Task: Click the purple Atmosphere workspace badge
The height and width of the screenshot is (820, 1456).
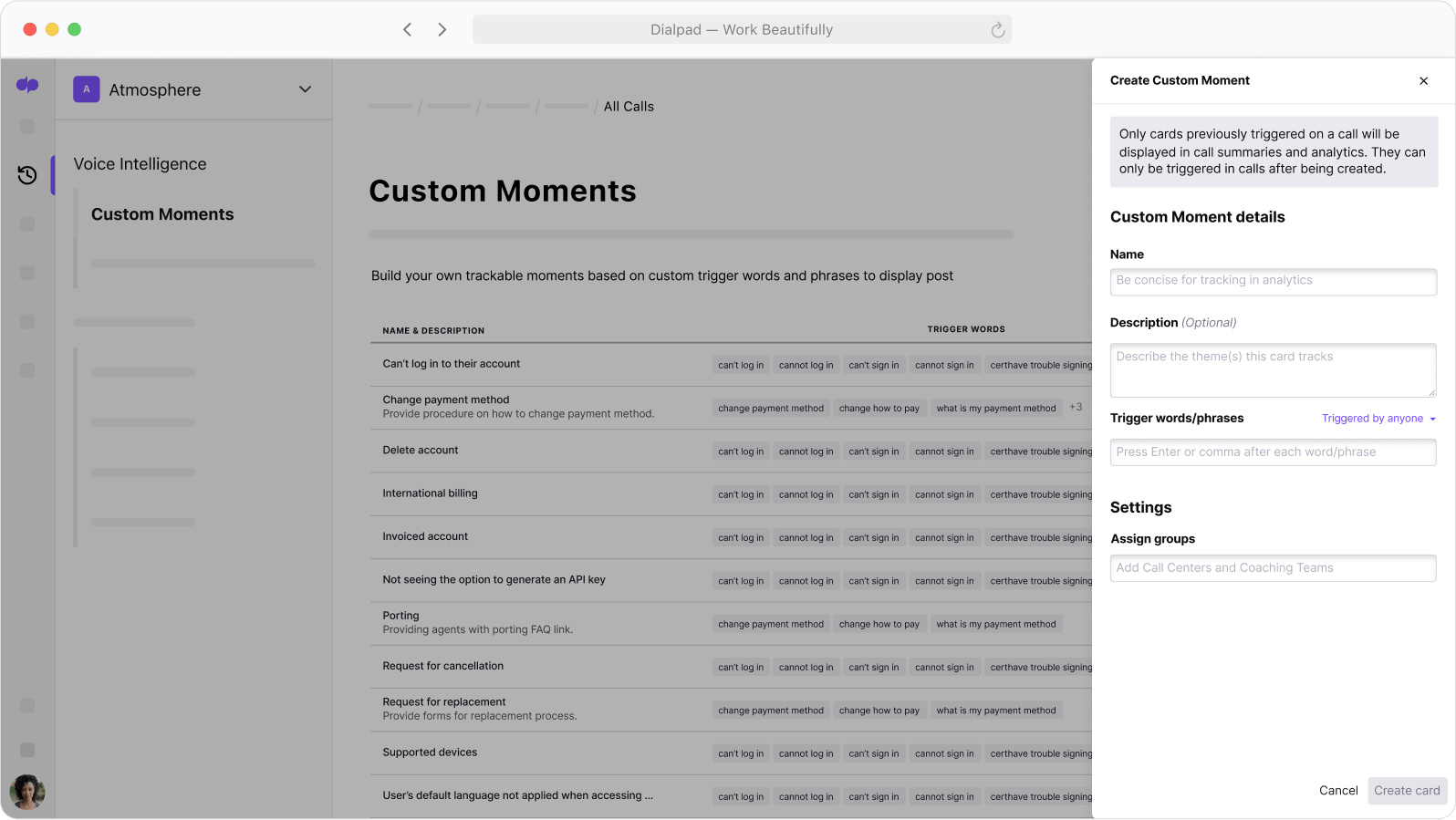Action: point(87,89)
